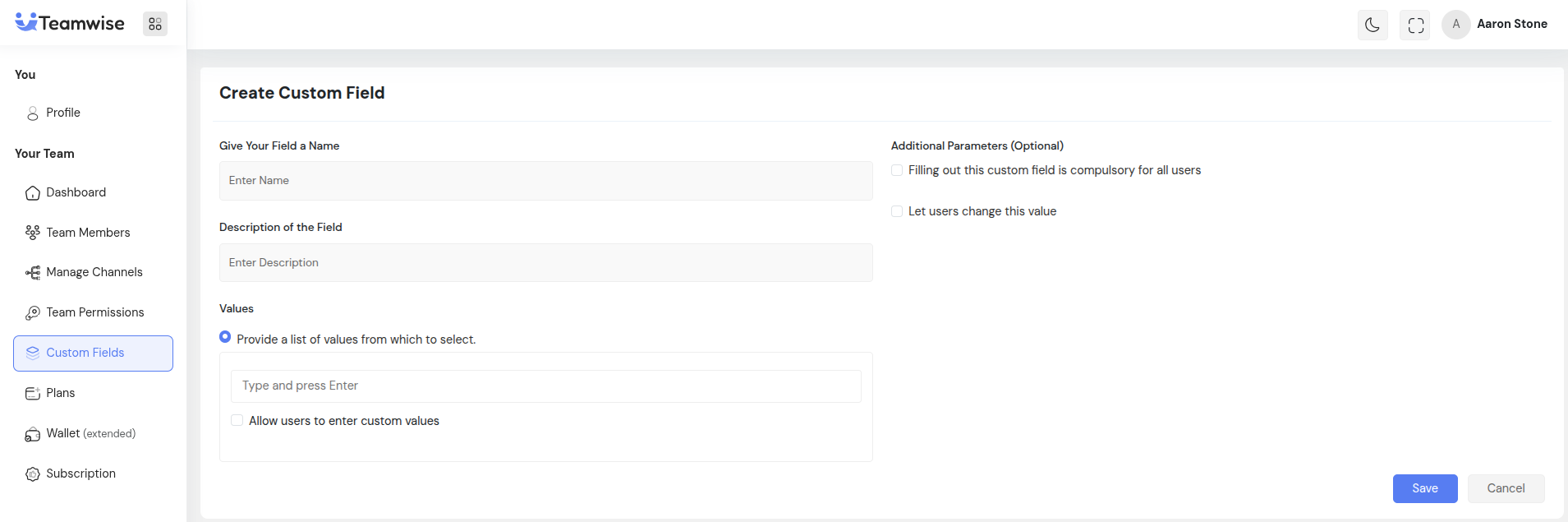Click the Wallet icon in sidebar
The image size is (1568, 522).
click(33, 434)
